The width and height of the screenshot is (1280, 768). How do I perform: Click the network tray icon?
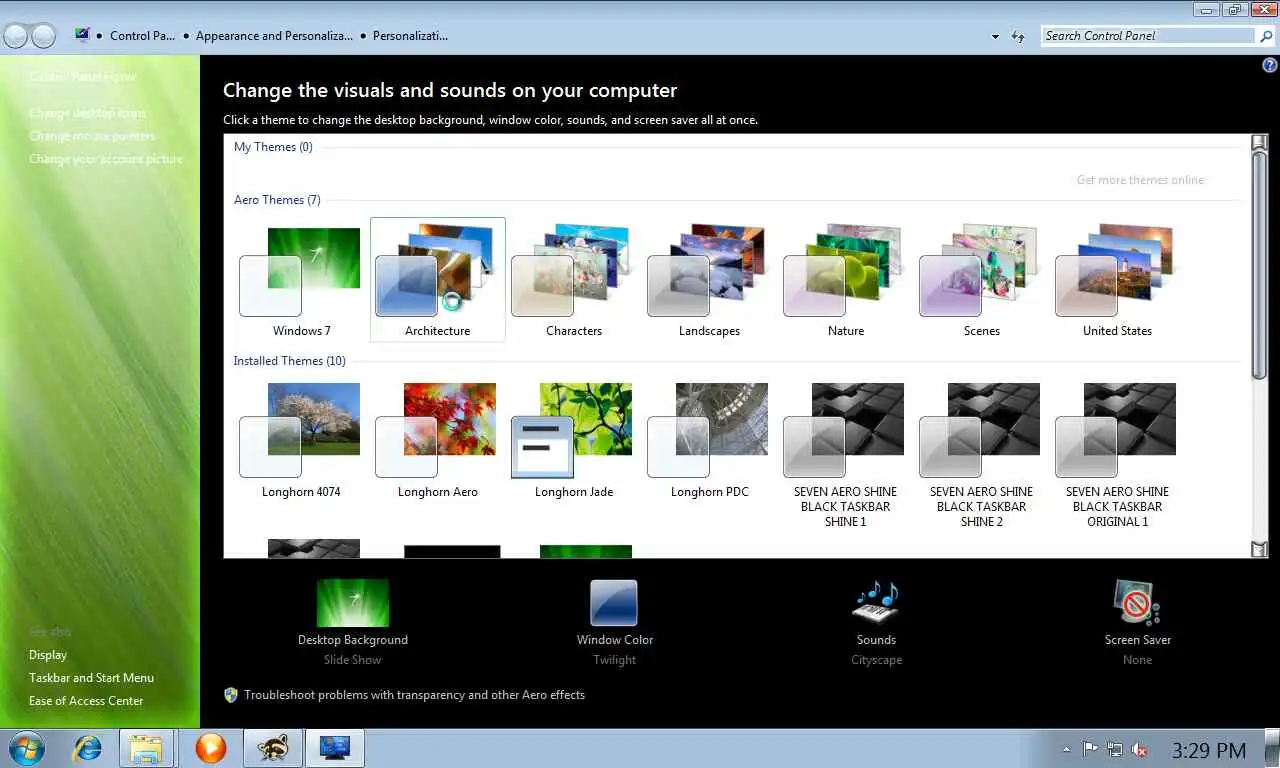pyautogui.click(x=1115, y=749)
